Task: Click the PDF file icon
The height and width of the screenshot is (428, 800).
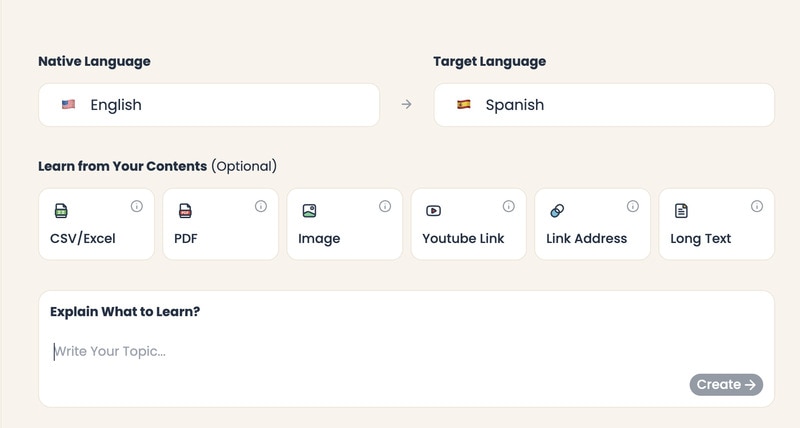Action: click(185, 211)
